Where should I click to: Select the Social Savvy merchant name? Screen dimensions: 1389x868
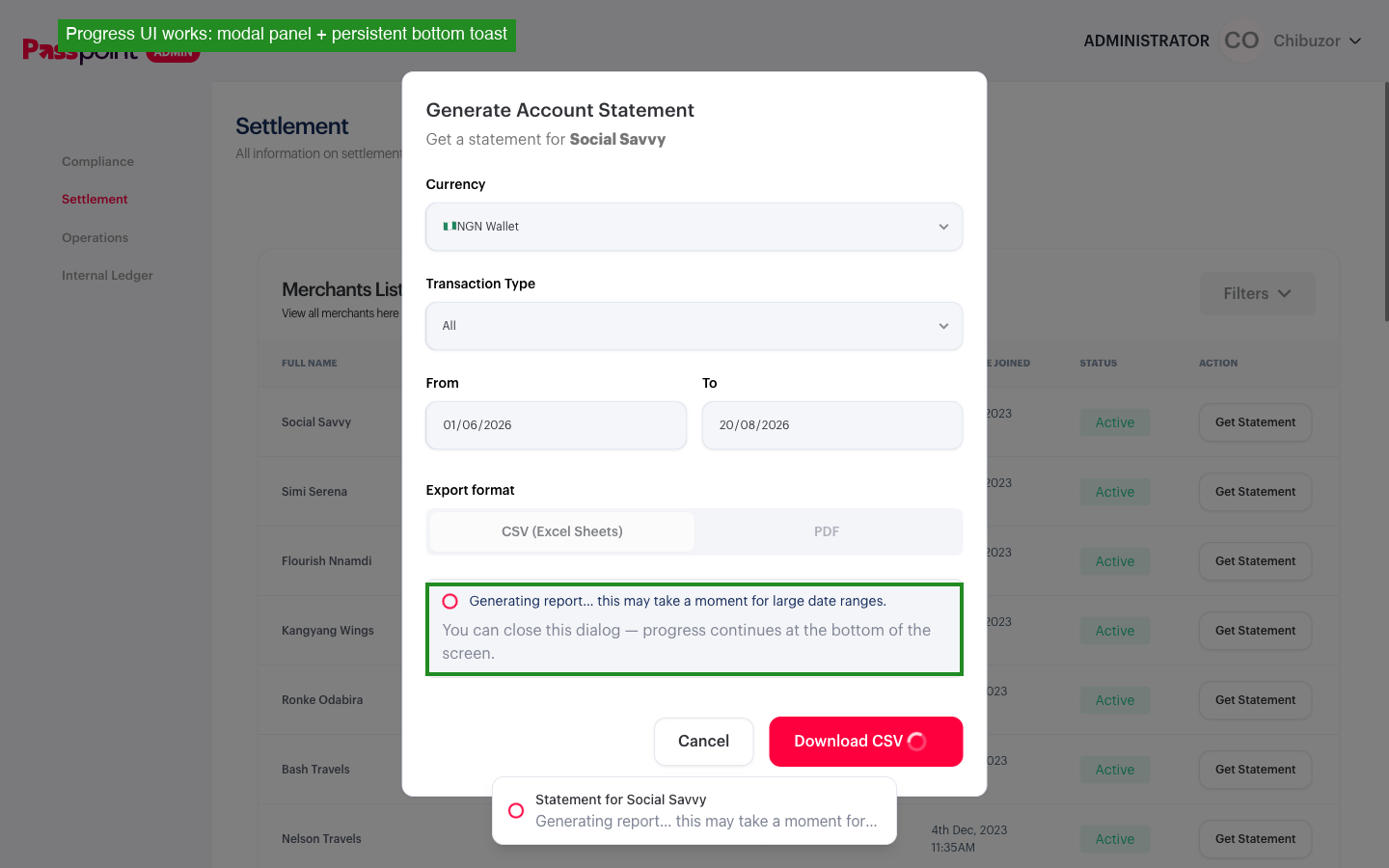pos(316,422)
